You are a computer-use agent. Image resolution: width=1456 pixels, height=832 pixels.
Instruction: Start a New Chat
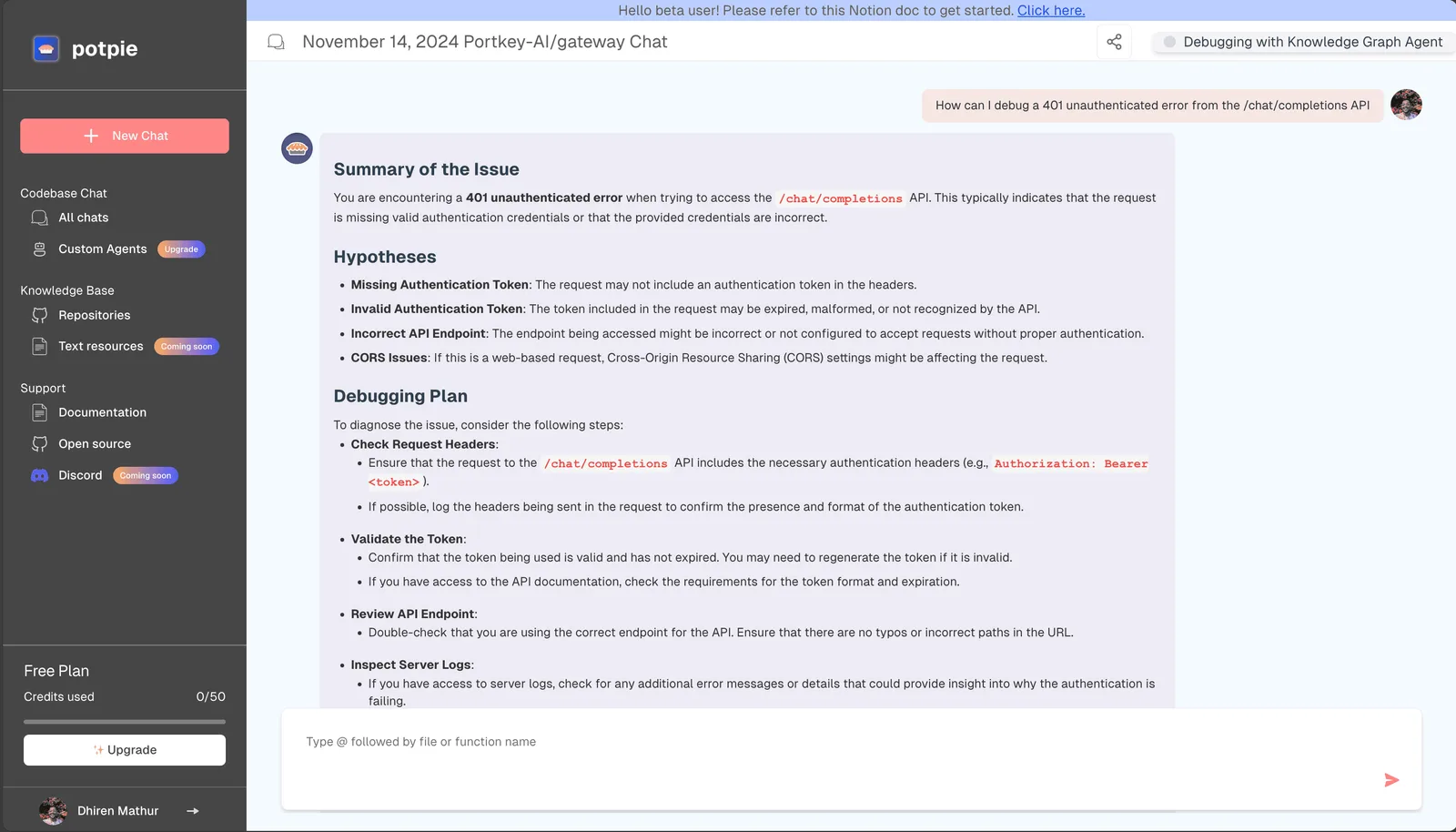125,136
